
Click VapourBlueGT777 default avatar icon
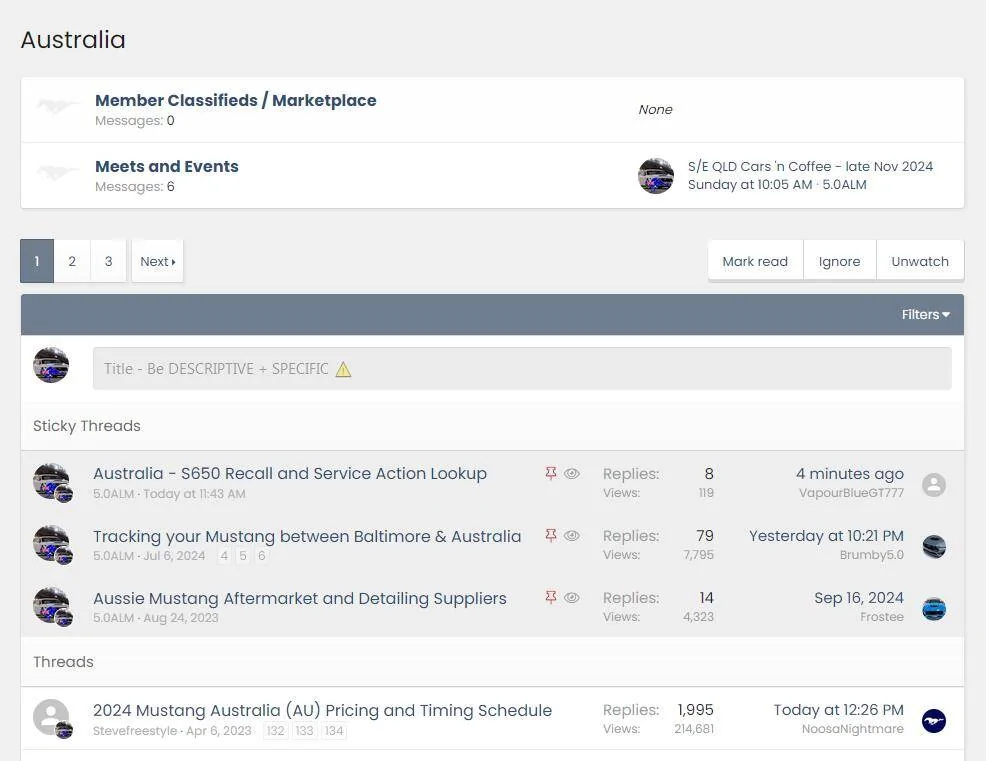click(934, 485)
